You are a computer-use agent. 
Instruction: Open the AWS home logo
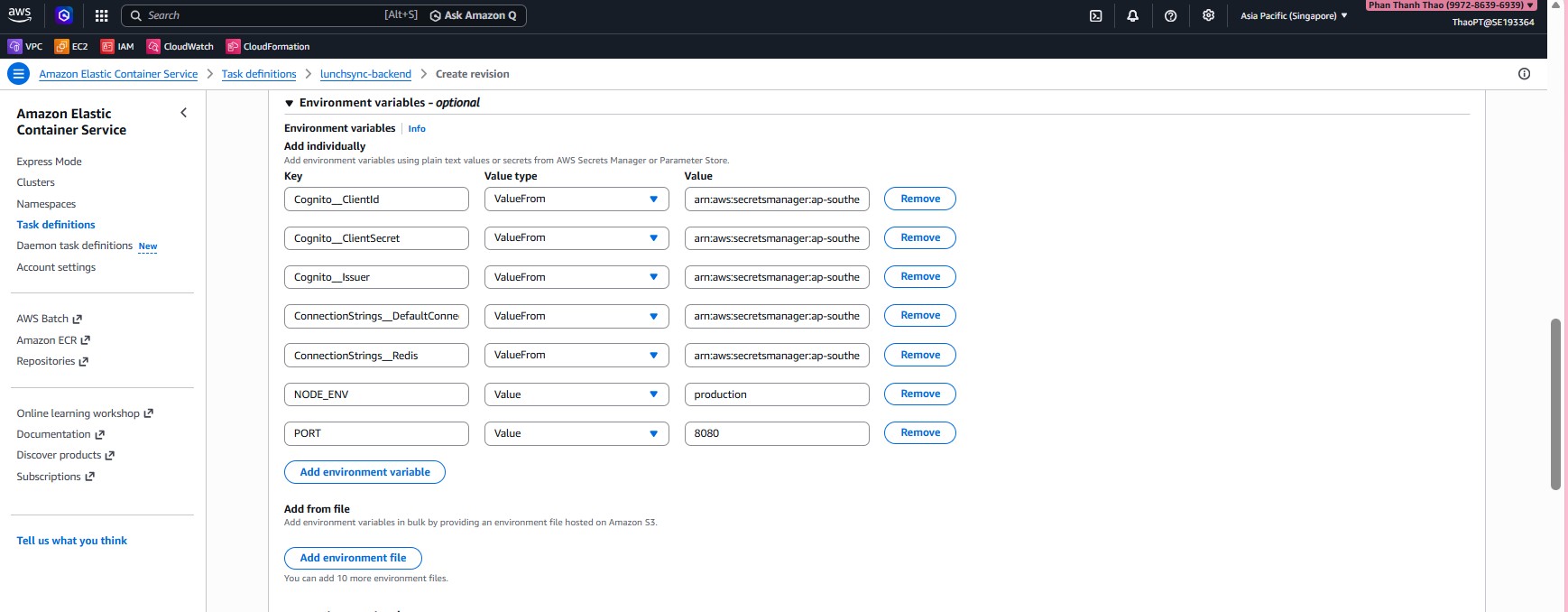[19, 14]
